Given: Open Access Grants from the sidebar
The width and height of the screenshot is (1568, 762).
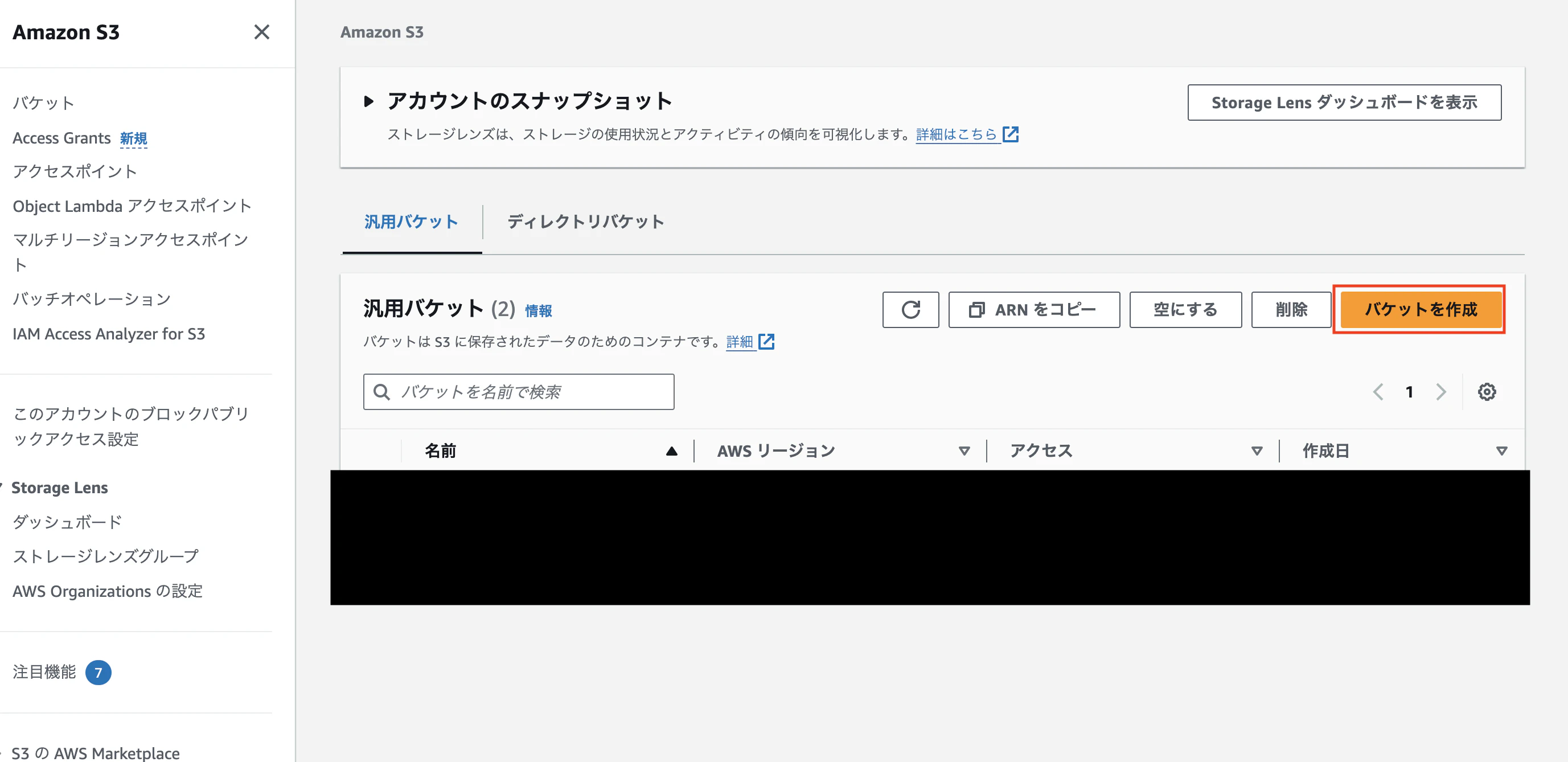Looking at the screenshot, I should pos(61,138).
